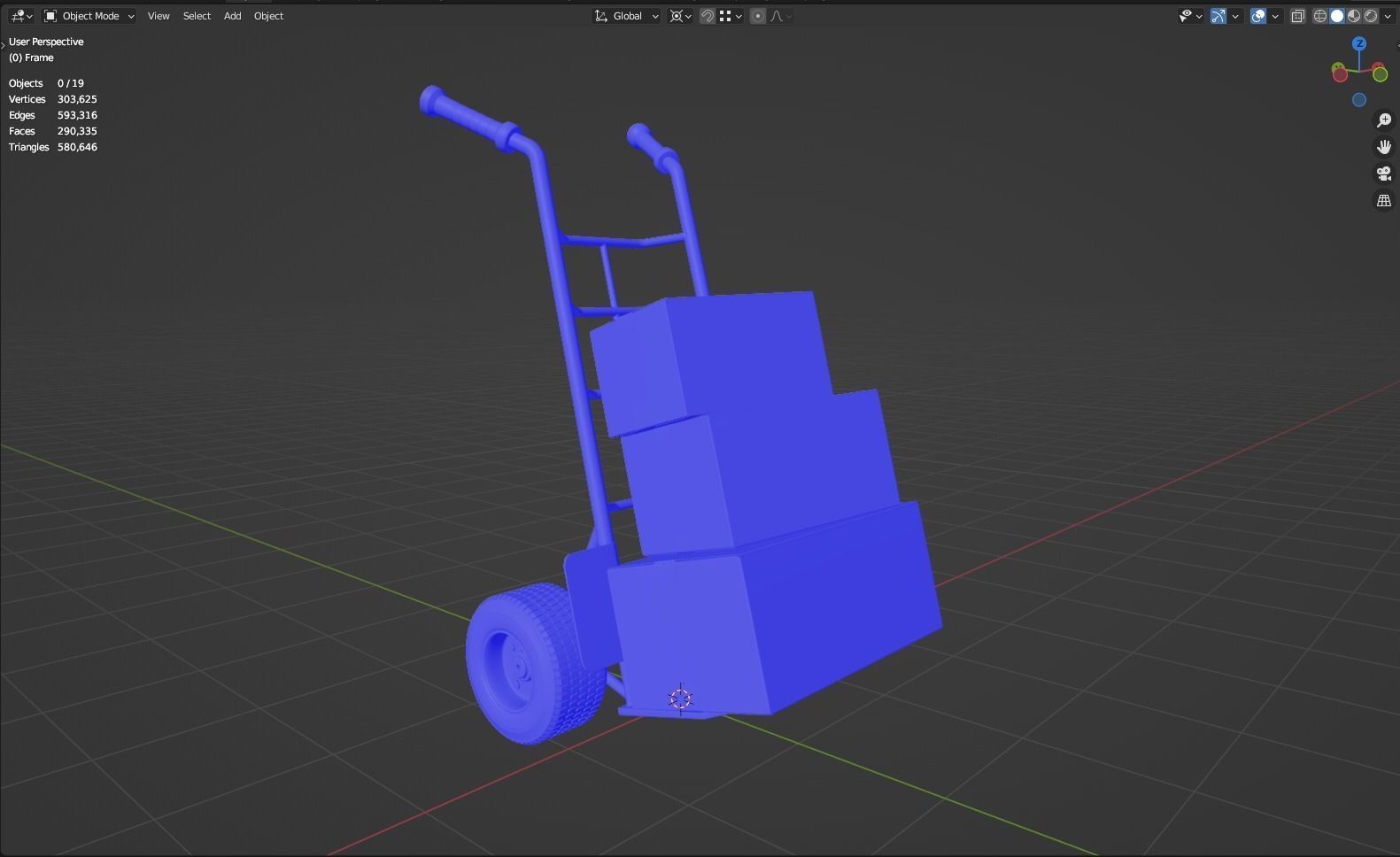Click the Vertices count 303,625
1400x857 pixels.
77,99
